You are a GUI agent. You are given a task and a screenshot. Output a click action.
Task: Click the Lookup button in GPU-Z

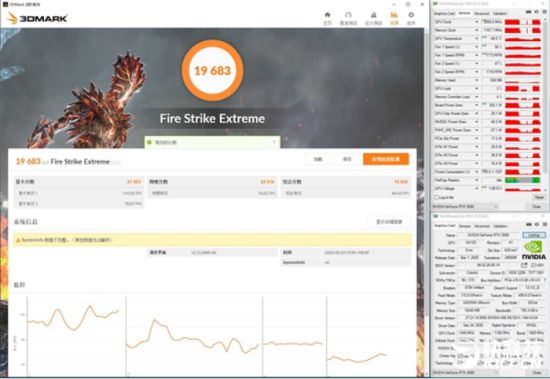pyautogui.click(x=534, y=235)
